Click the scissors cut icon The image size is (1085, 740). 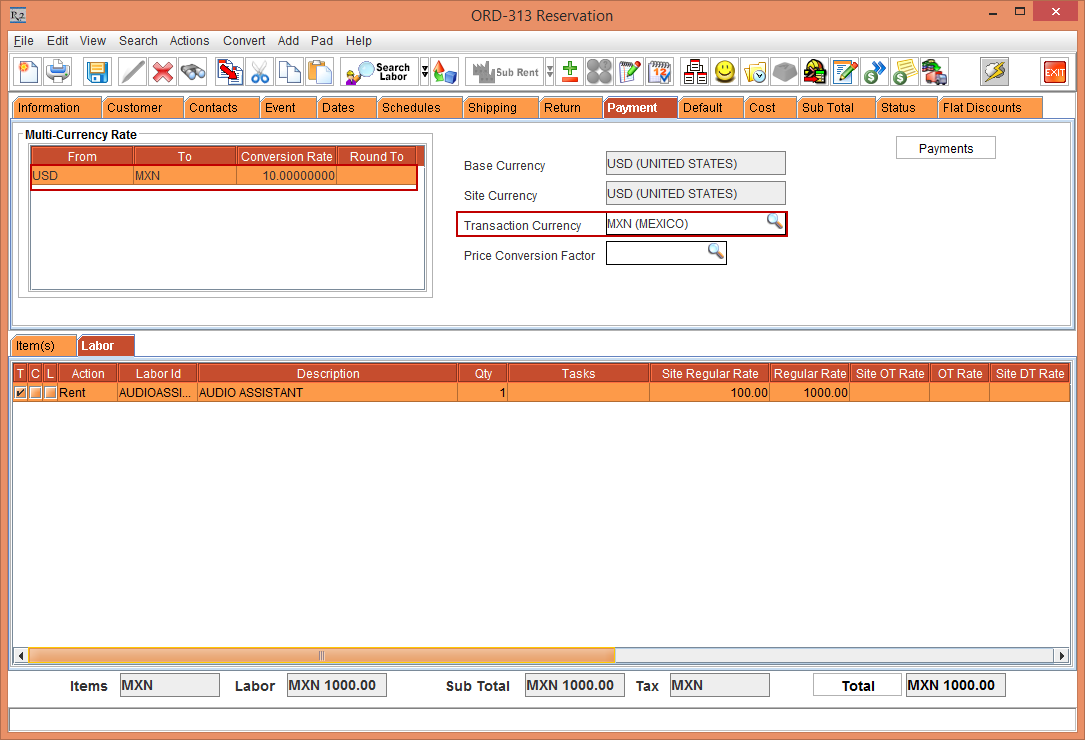click(x=260, y=72)
